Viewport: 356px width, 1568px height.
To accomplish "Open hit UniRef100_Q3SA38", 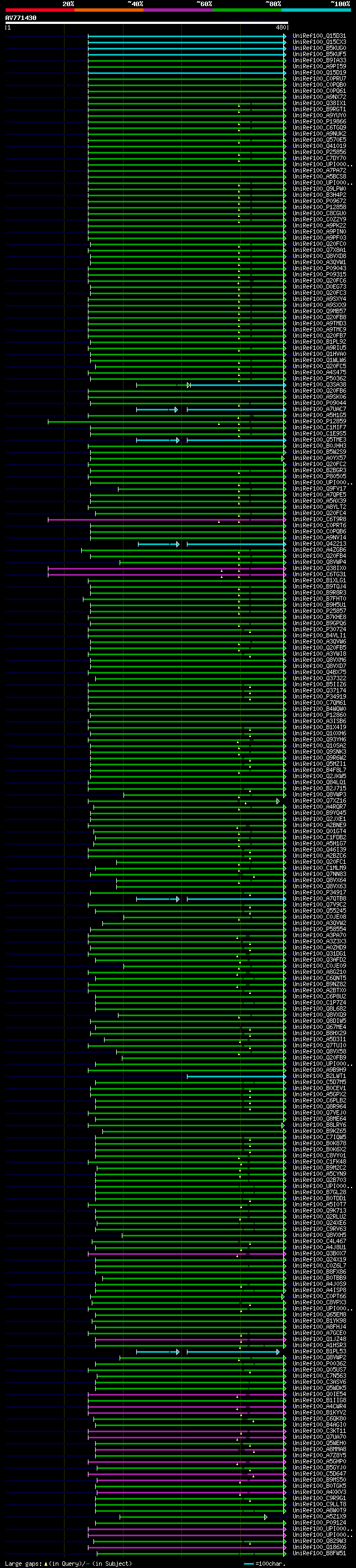I will 319,385.
